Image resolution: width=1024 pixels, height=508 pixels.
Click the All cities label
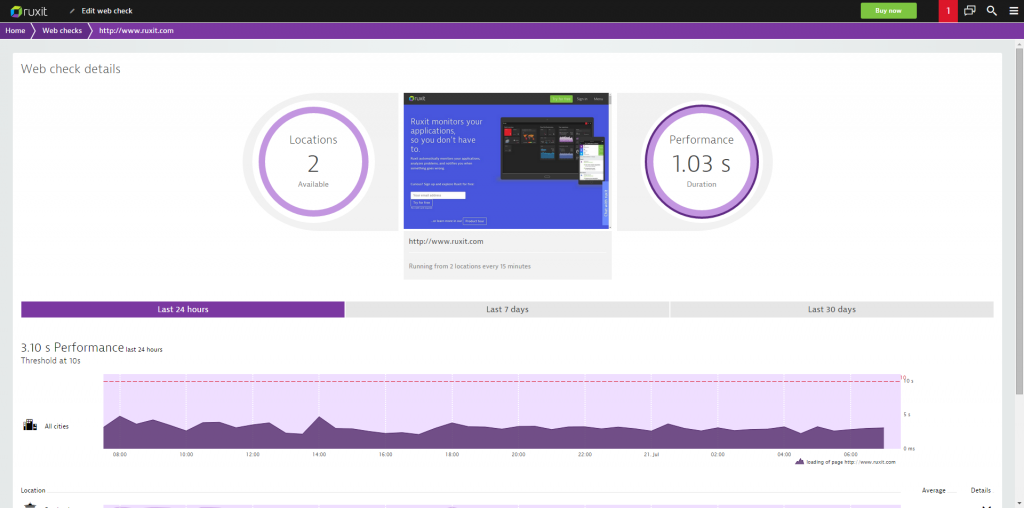point(56,426)
